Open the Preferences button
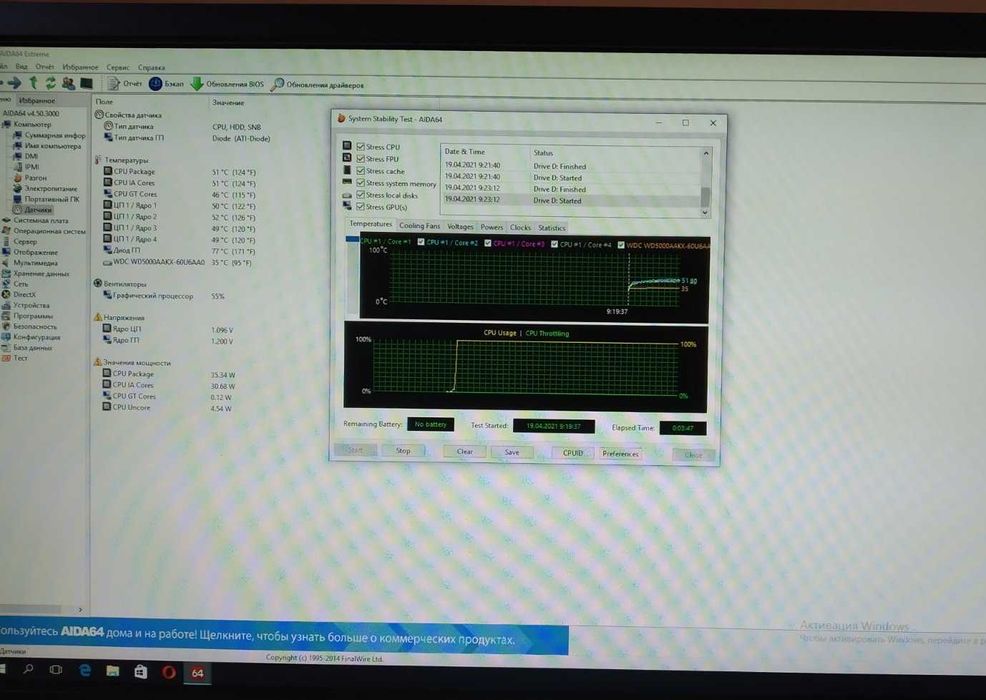 pos(620,453)
